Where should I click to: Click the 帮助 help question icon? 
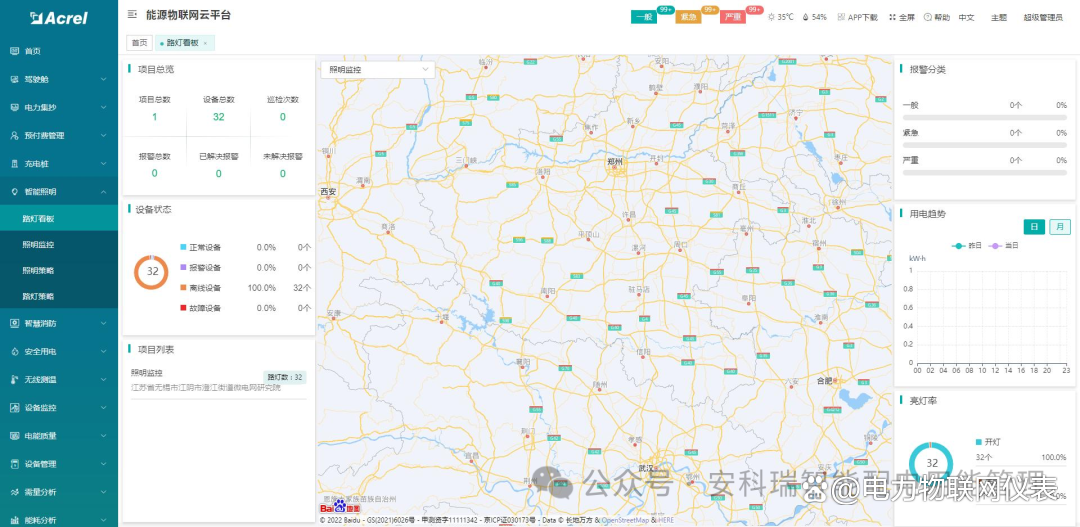coord(928,17)
